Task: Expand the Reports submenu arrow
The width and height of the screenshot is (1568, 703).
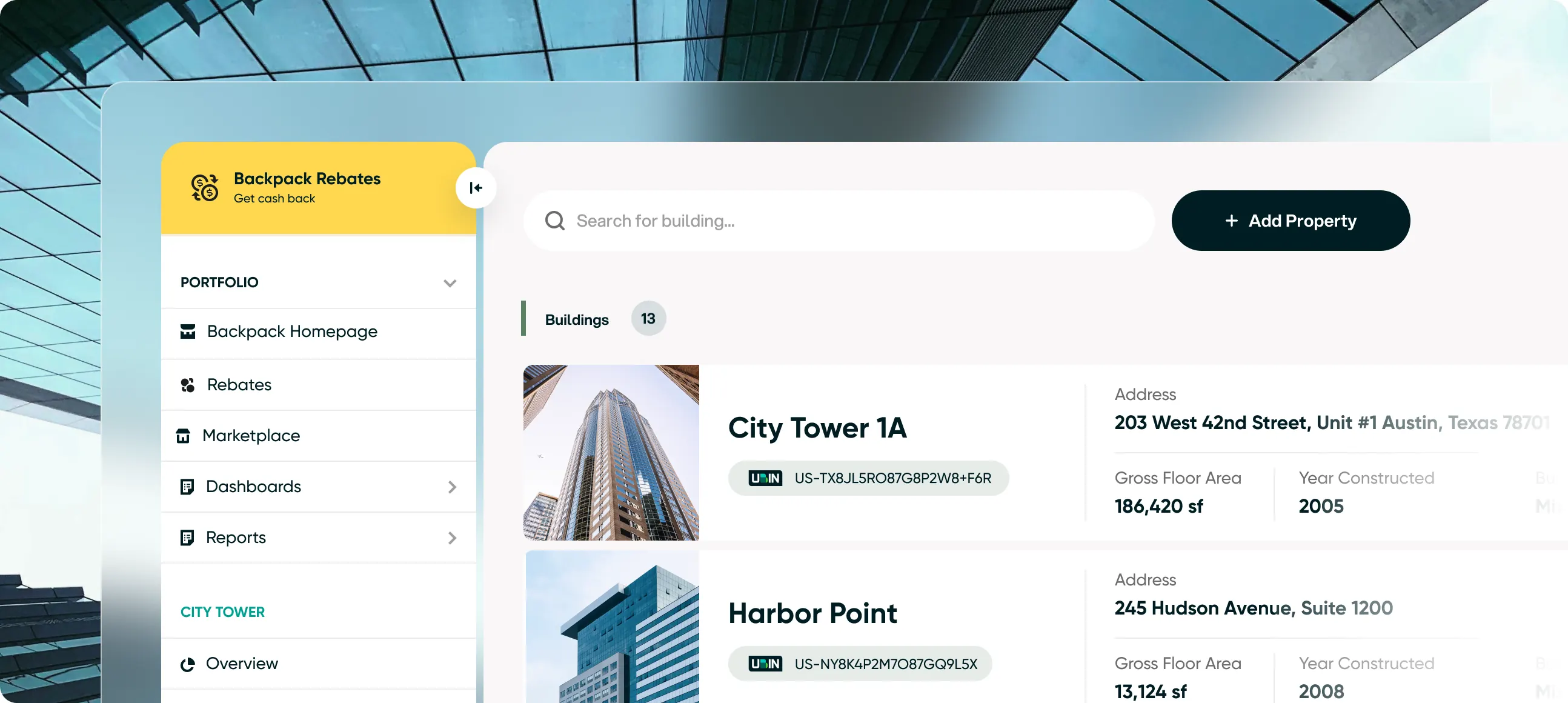Action: pyautogui.click(x=451, y=538)
